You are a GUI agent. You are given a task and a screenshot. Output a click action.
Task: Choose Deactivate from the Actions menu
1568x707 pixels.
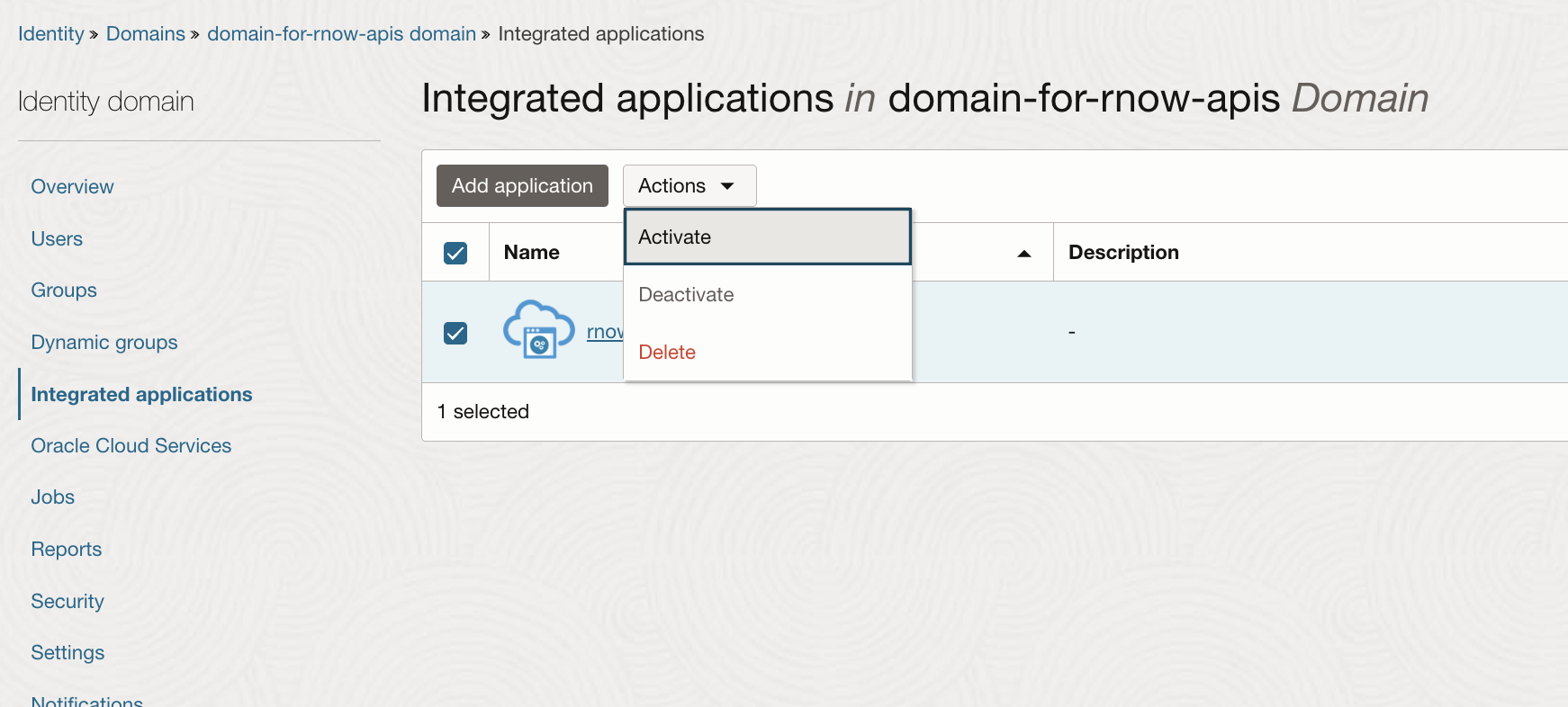(x=768, y=294)
